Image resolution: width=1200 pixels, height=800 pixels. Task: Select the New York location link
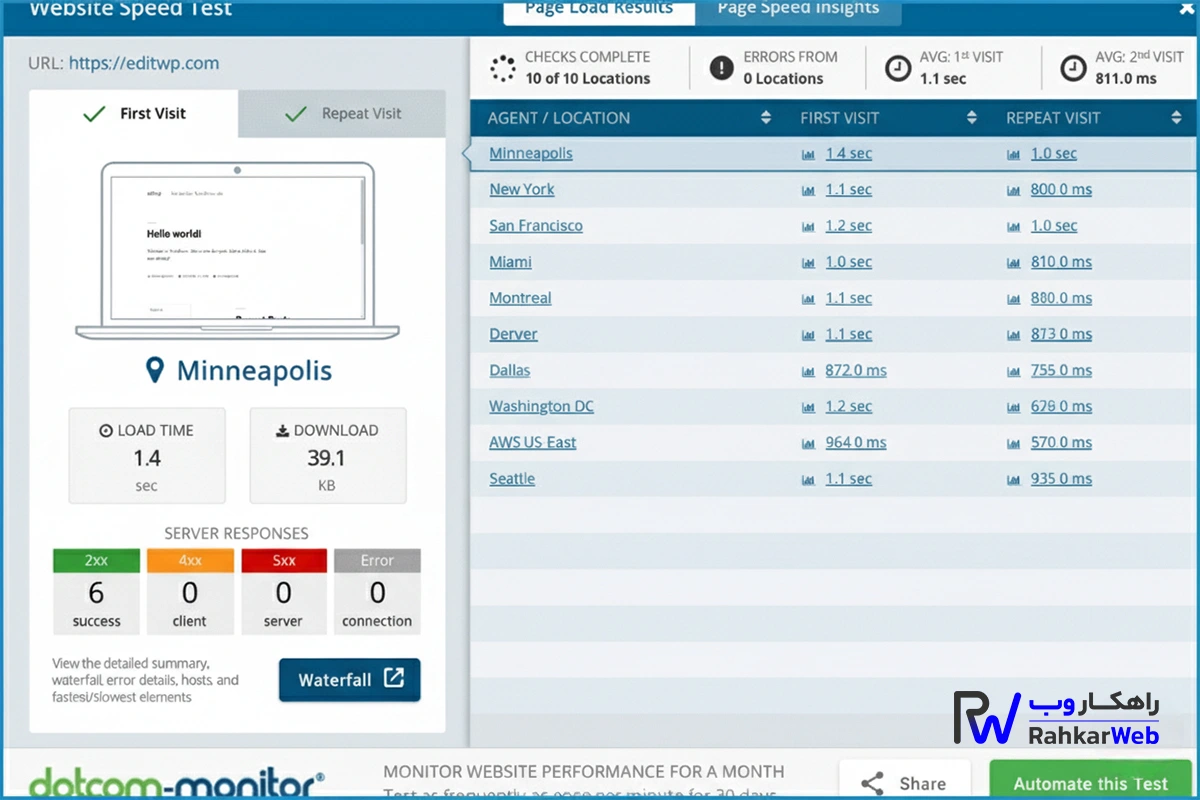522,190
